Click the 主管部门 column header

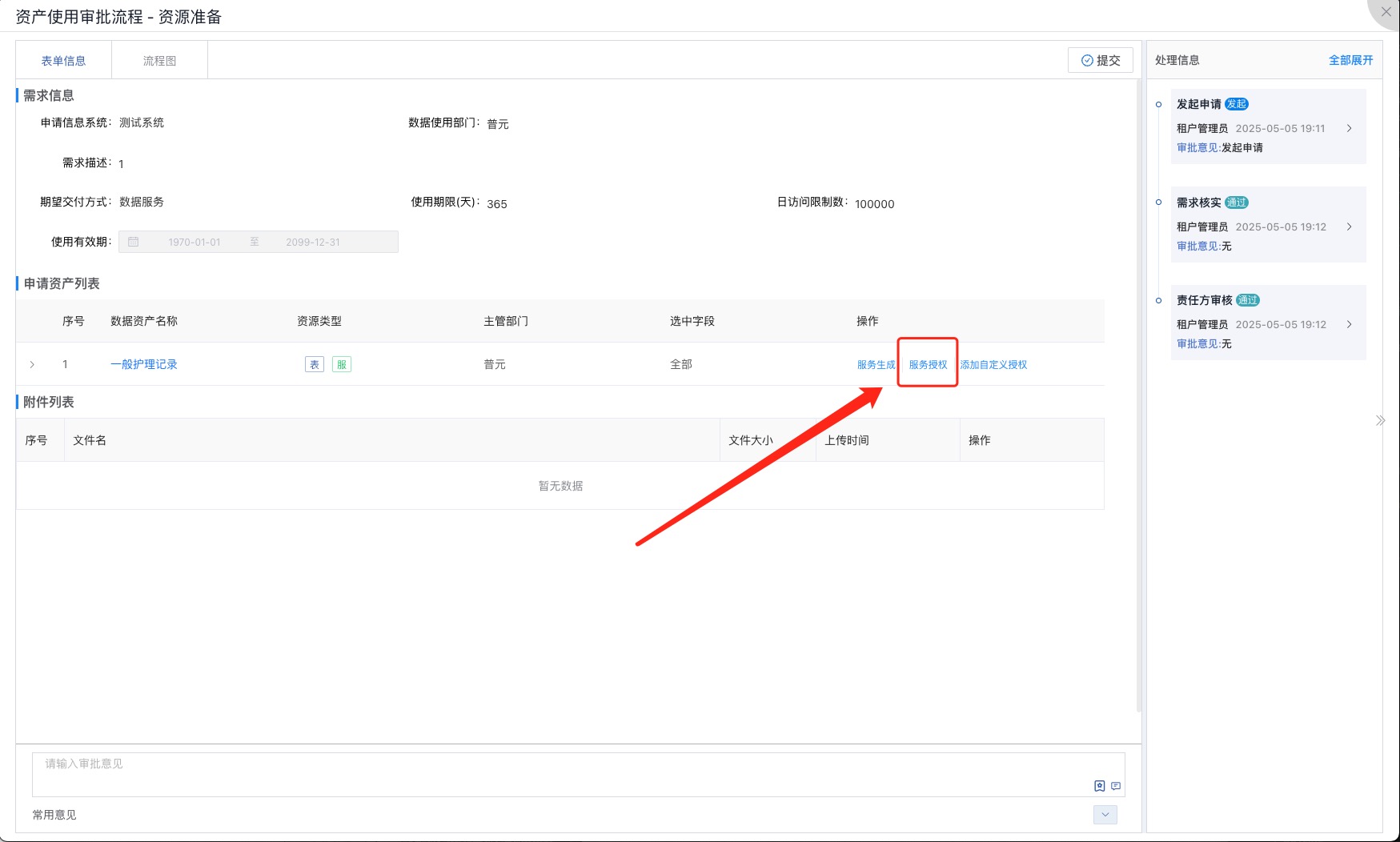point(506,321)
